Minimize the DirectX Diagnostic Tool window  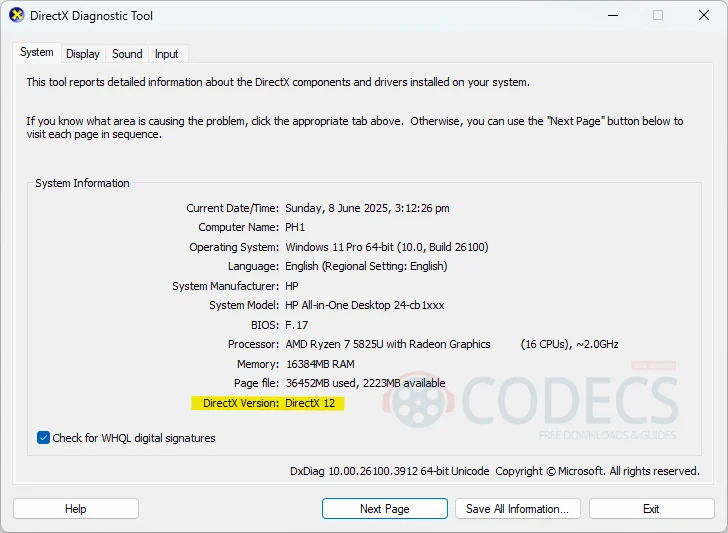coord(613,15)
